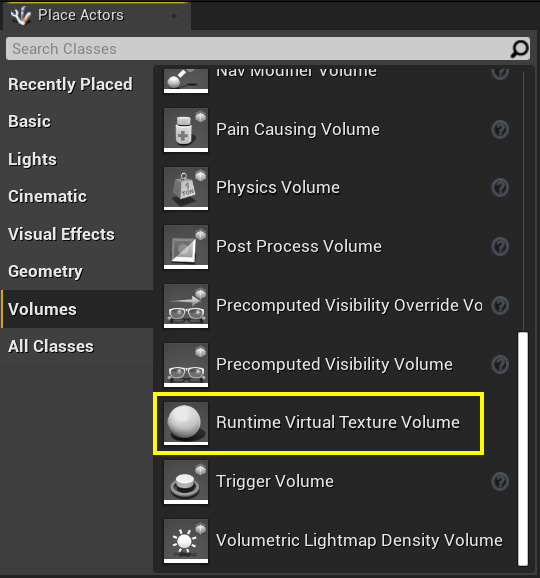Click 'Physics Volume' label

coord(278,188)
